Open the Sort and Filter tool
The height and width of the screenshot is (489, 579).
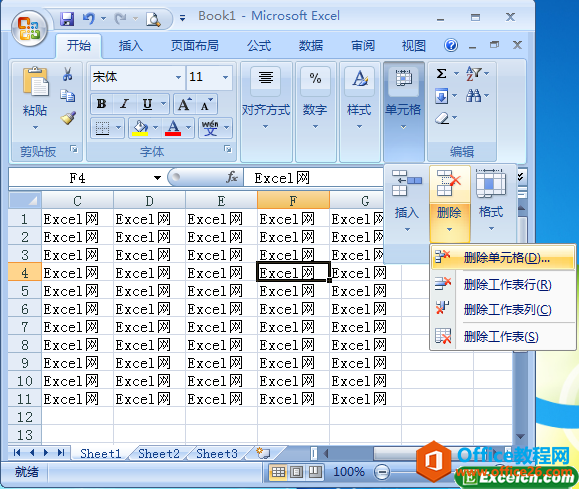474,73
